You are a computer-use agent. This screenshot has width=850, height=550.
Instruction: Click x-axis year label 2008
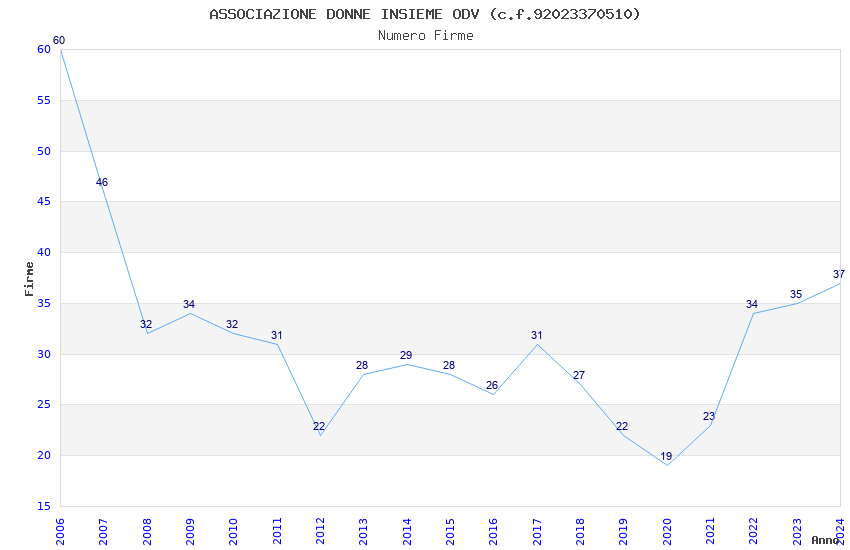click(x=147, y=531)
